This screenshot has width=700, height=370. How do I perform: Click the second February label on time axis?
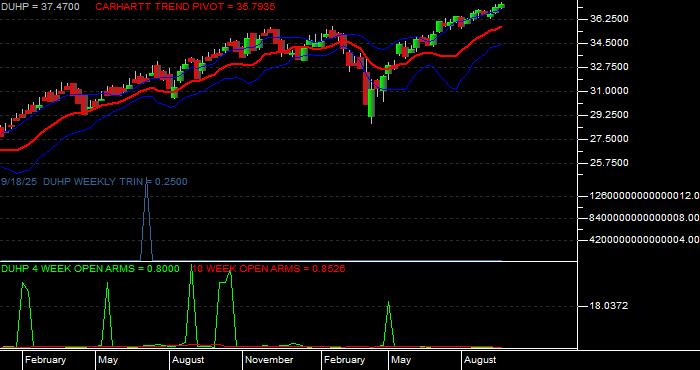click(x=345, y=360)
